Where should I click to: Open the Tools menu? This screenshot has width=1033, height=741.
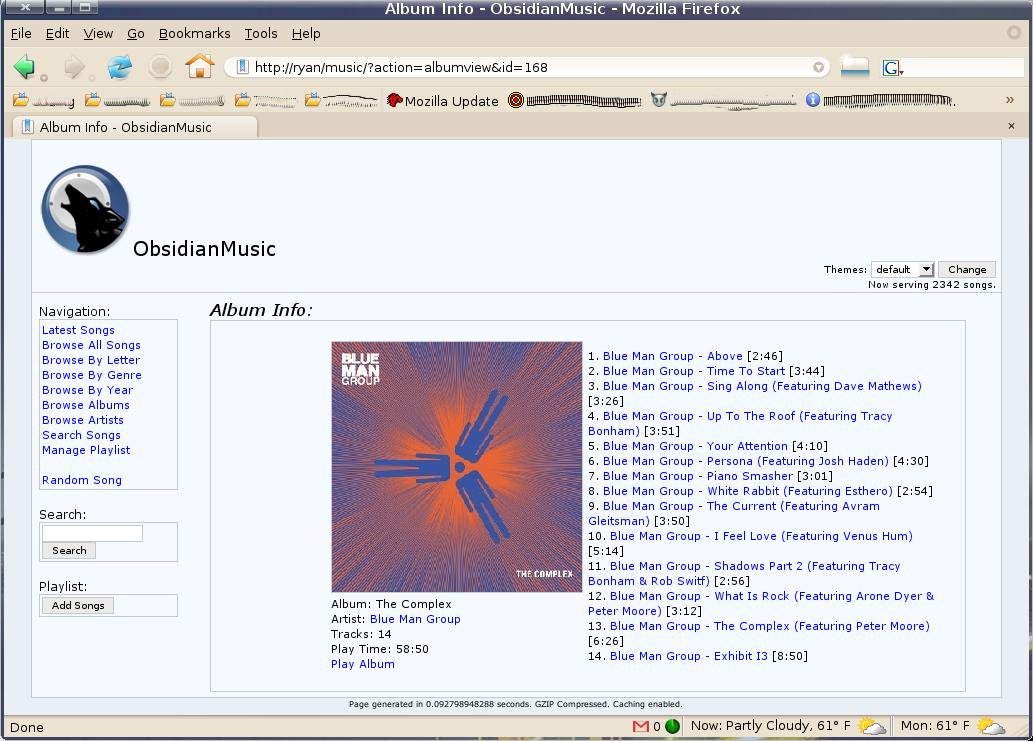[261, 34]
